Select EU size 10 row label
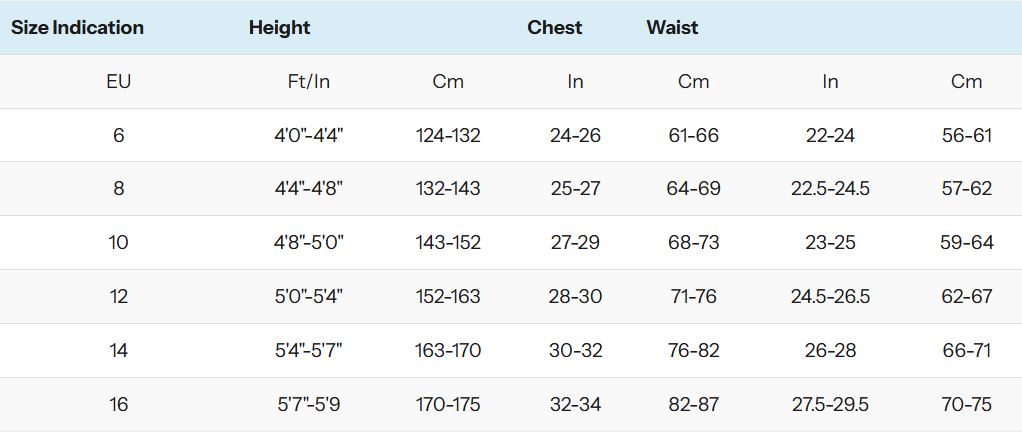The height and width of the screenshot is (432, 1022). coord(119,242)
